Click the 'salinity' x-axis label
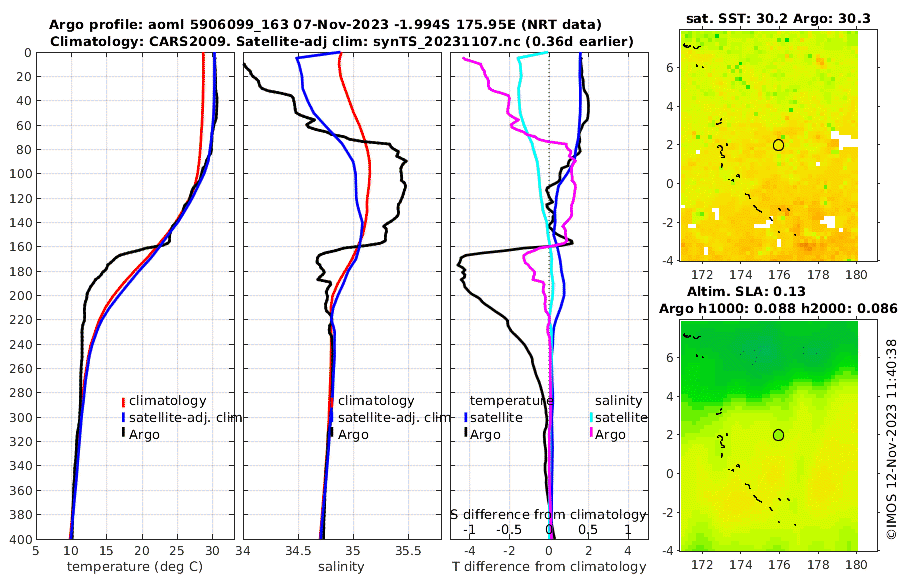The width and height of the screenshot is (900, 580). tap(341, 567)
